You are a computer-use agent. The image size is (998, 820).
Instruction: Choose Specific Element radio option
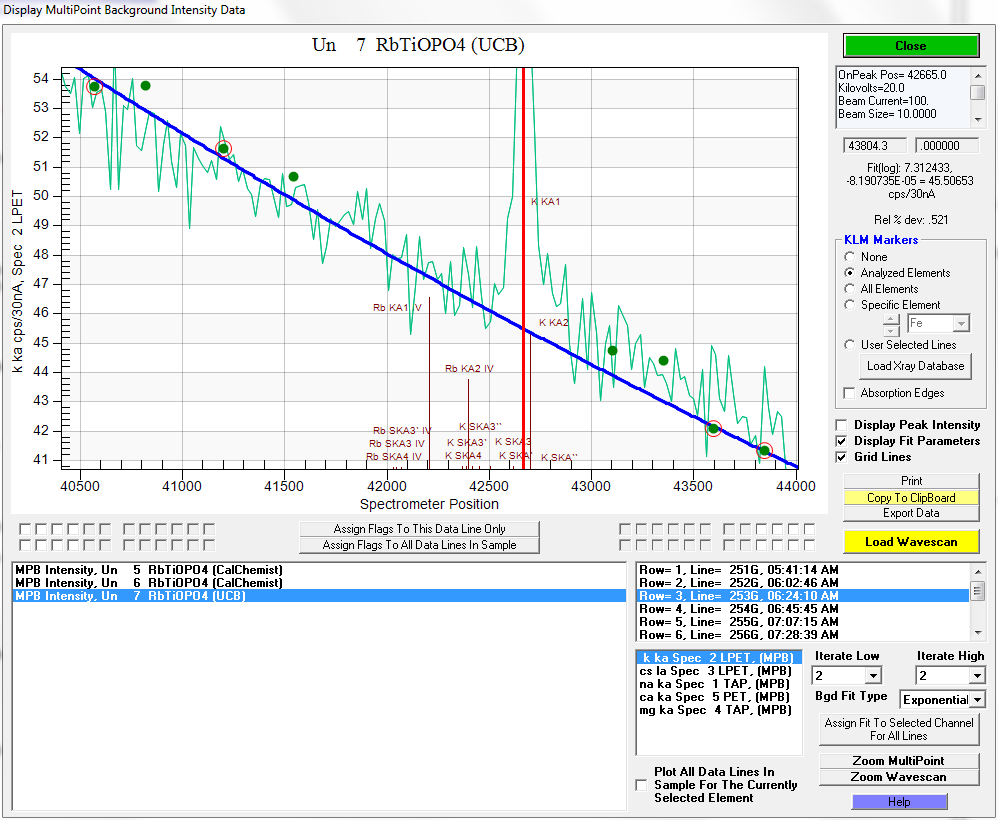coord(850,305)
